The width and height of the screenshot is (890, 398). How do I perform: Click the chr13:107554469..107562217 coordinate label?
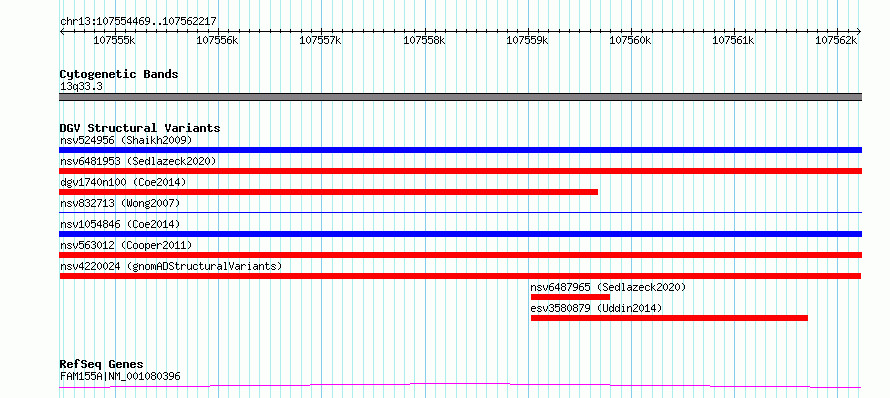point(138,22)
